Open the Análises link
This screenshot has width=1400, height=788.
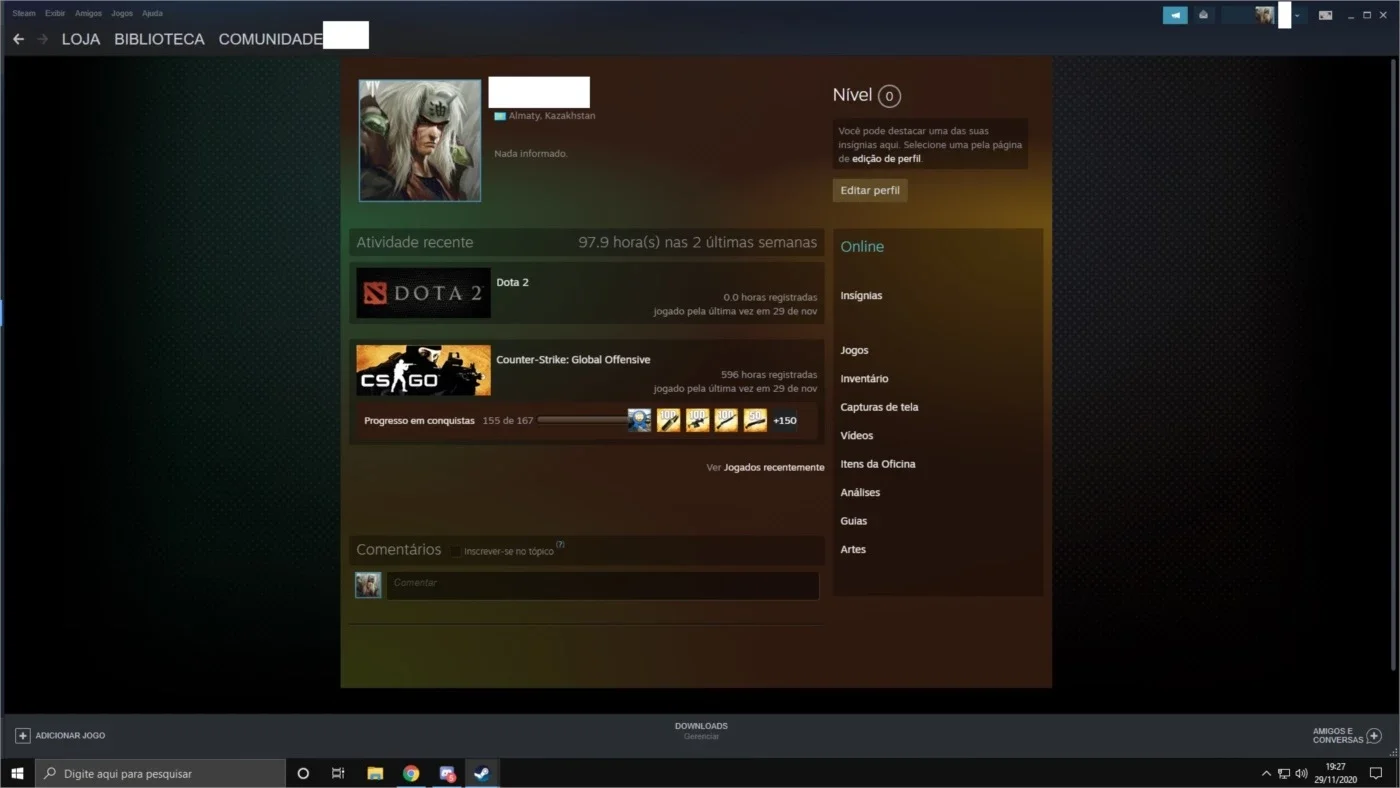click(860, 493)
